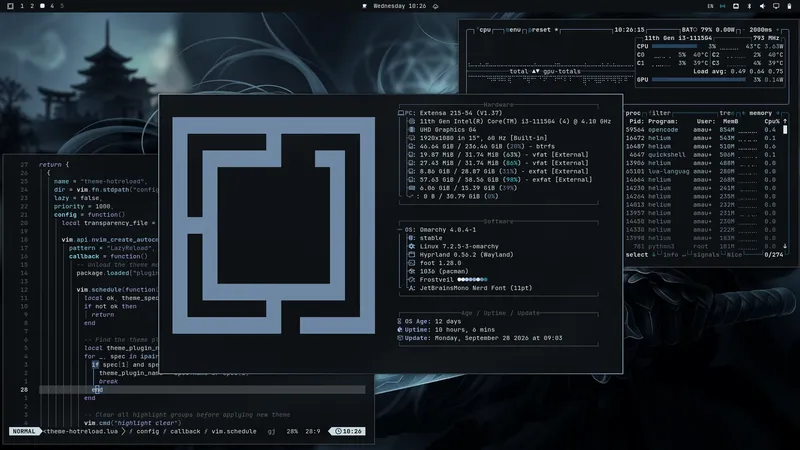Decrease btop 2000ms update interval with minus
800x450 pixels.
[743, 30]
